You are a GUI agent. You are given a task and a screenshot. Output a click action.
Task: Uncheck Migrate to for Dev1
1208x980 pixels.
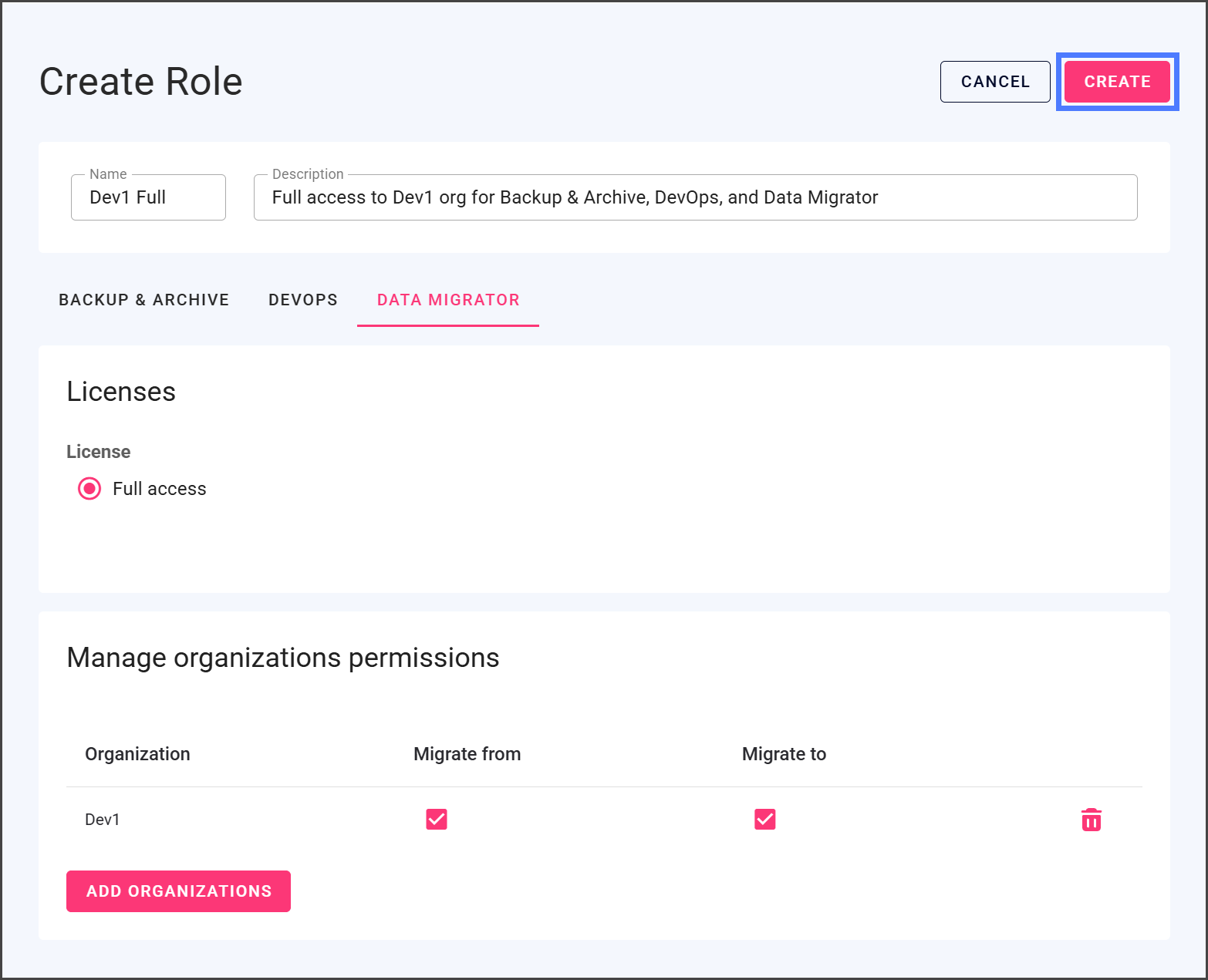pyautogui.click(x=764, y=819)
